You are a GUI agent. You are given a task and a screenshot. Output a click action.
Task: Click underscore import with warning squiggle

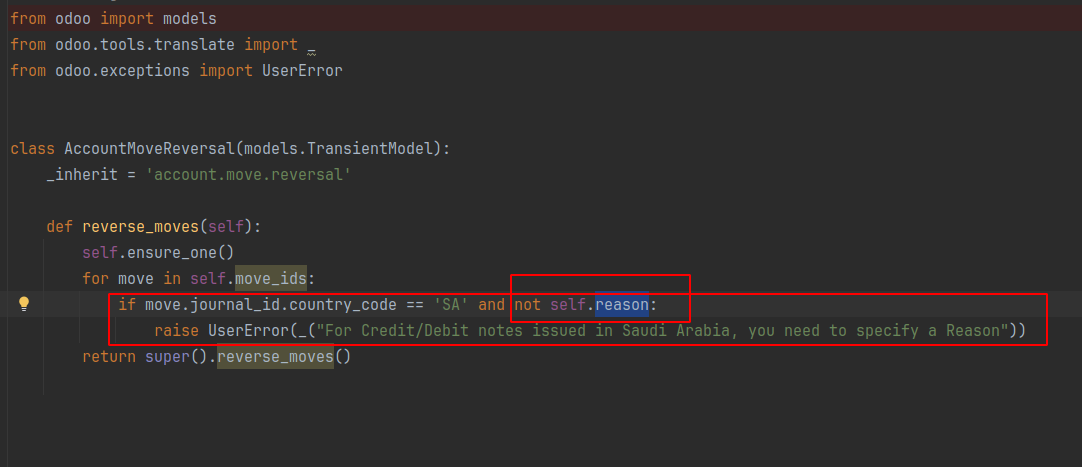pos(311,48)
